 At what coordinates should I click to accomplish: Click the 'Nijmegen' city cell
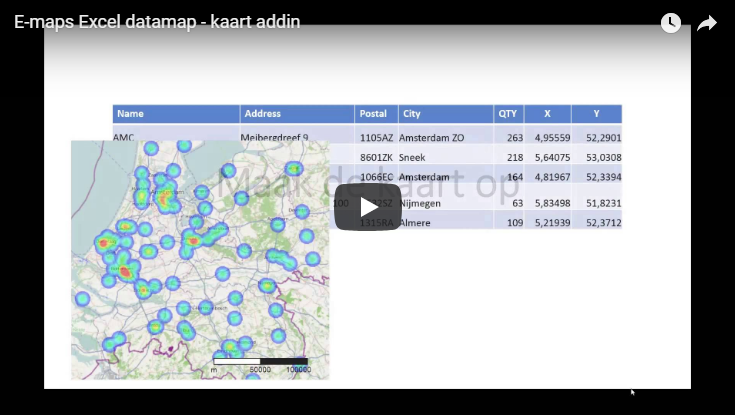coord(420,204)
